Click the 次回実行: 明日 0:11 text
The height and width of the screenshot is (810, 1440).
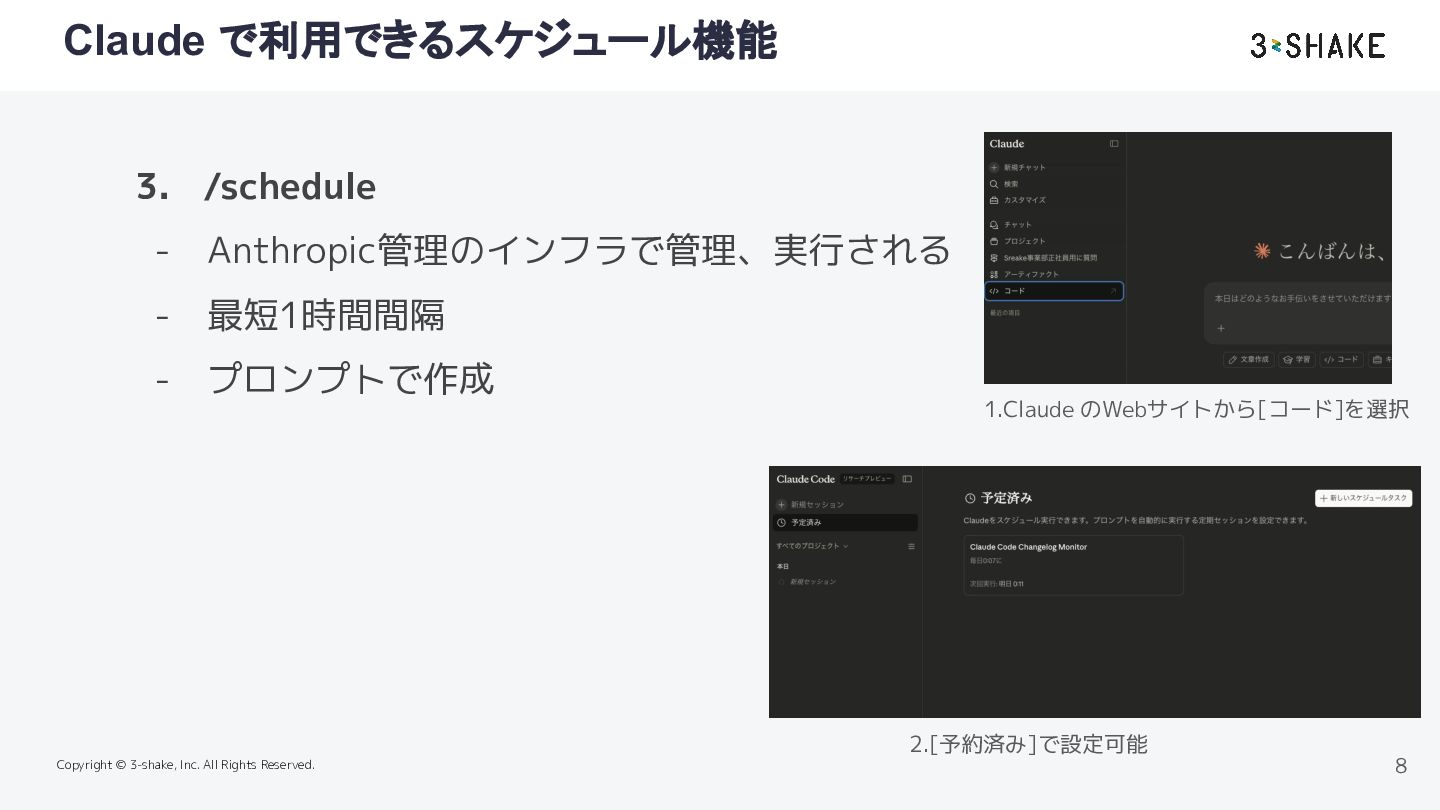tap(997, 584)
